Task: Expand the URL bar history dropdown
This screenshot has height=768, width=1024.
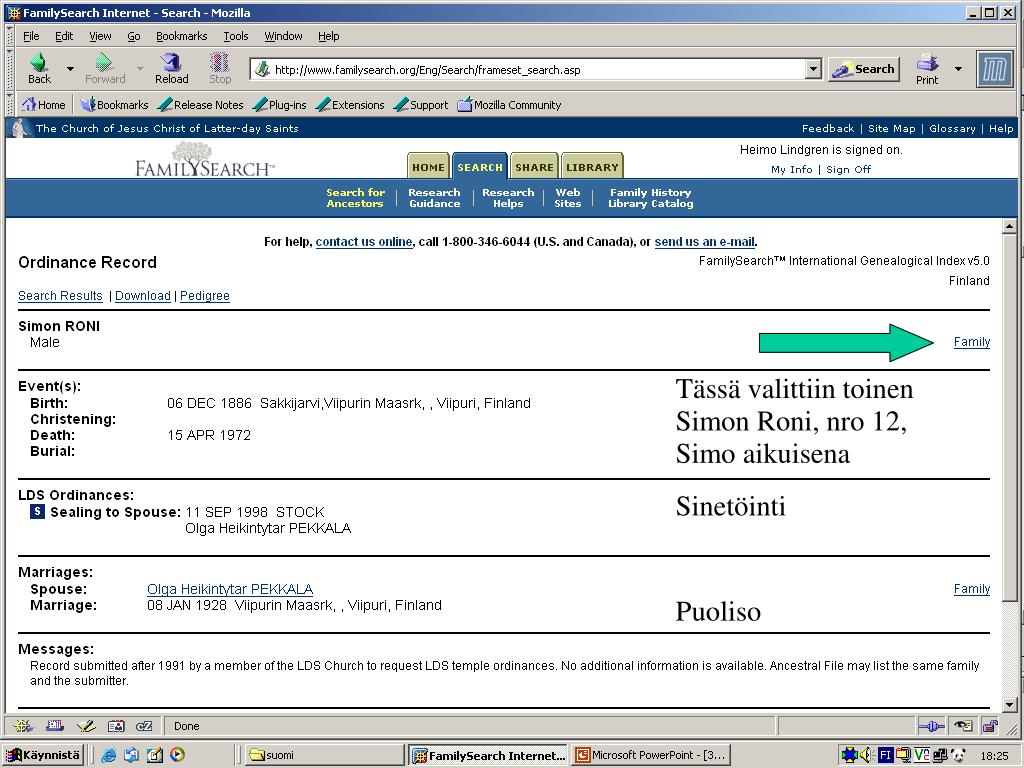Action: (813, 69)
